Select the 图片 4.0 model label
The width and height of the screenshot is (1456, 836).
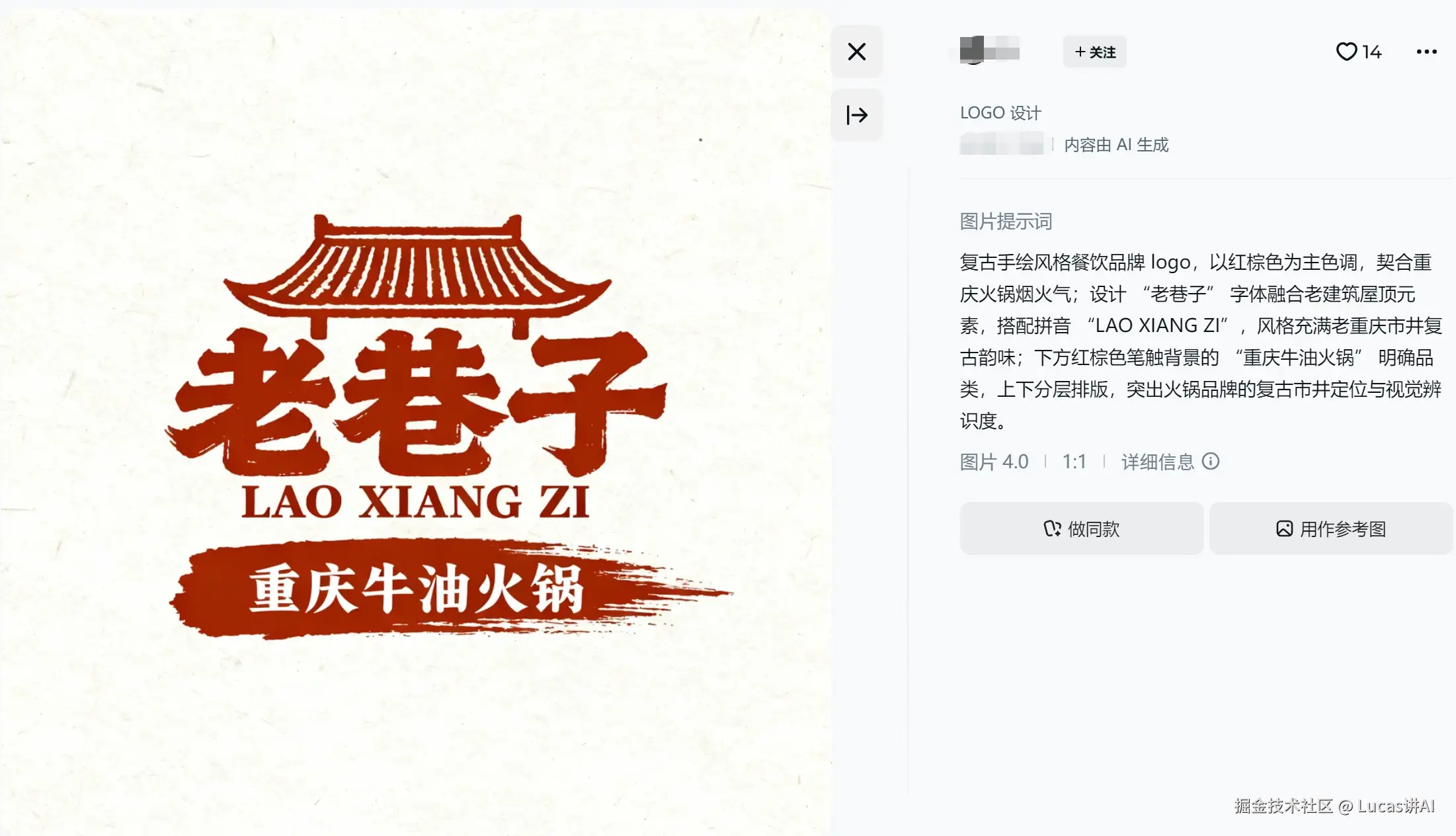(994, 462)
